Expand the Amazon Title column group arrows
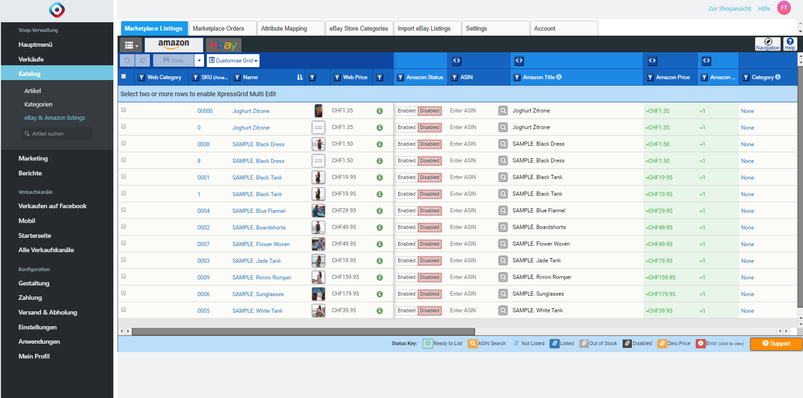 (x=519, y=60)
